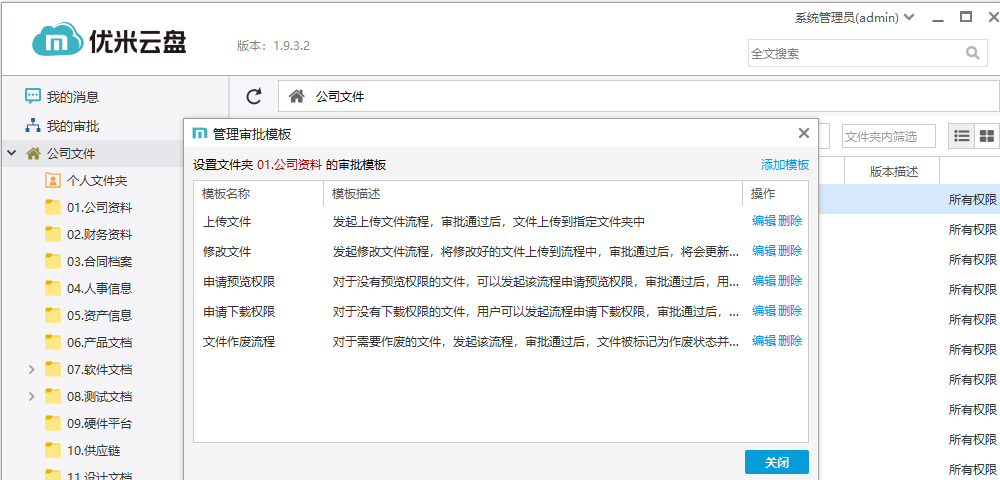Screen dimensions: 1000x480
Task: Click 添加模板 link in dialog
Action: (x=784, y=165)
